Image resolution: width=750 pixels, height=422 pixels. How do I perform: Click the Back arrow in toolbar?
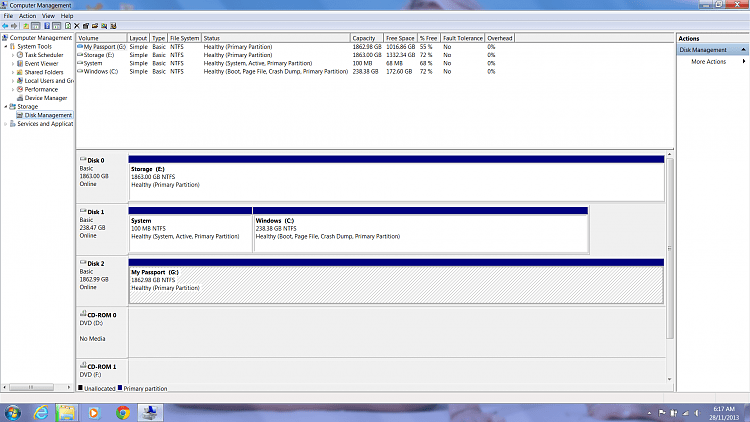pyautogui.click(x=5, y=26)
